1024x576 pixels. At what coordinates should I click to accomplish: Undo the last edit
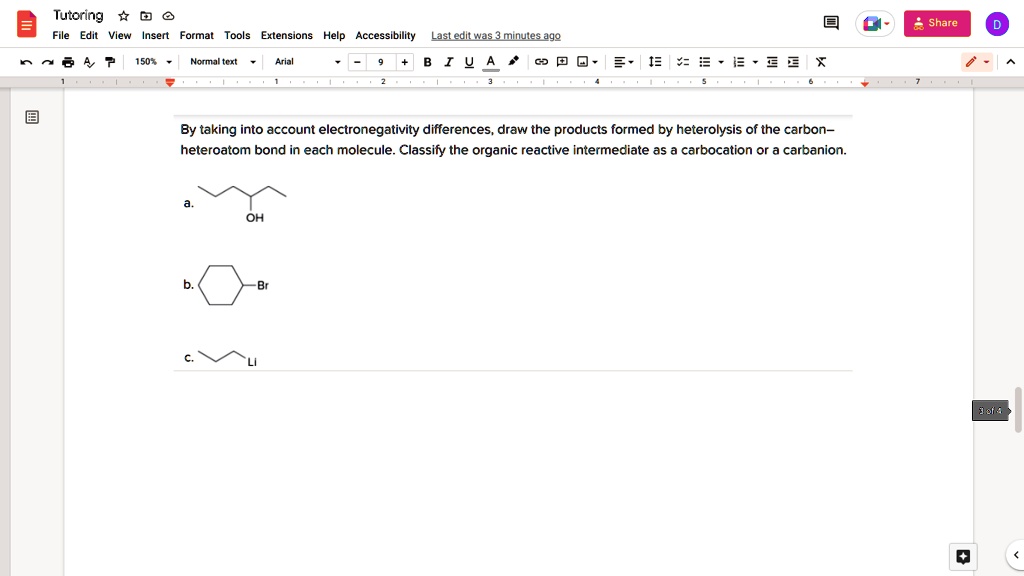[x=26, y=61]
